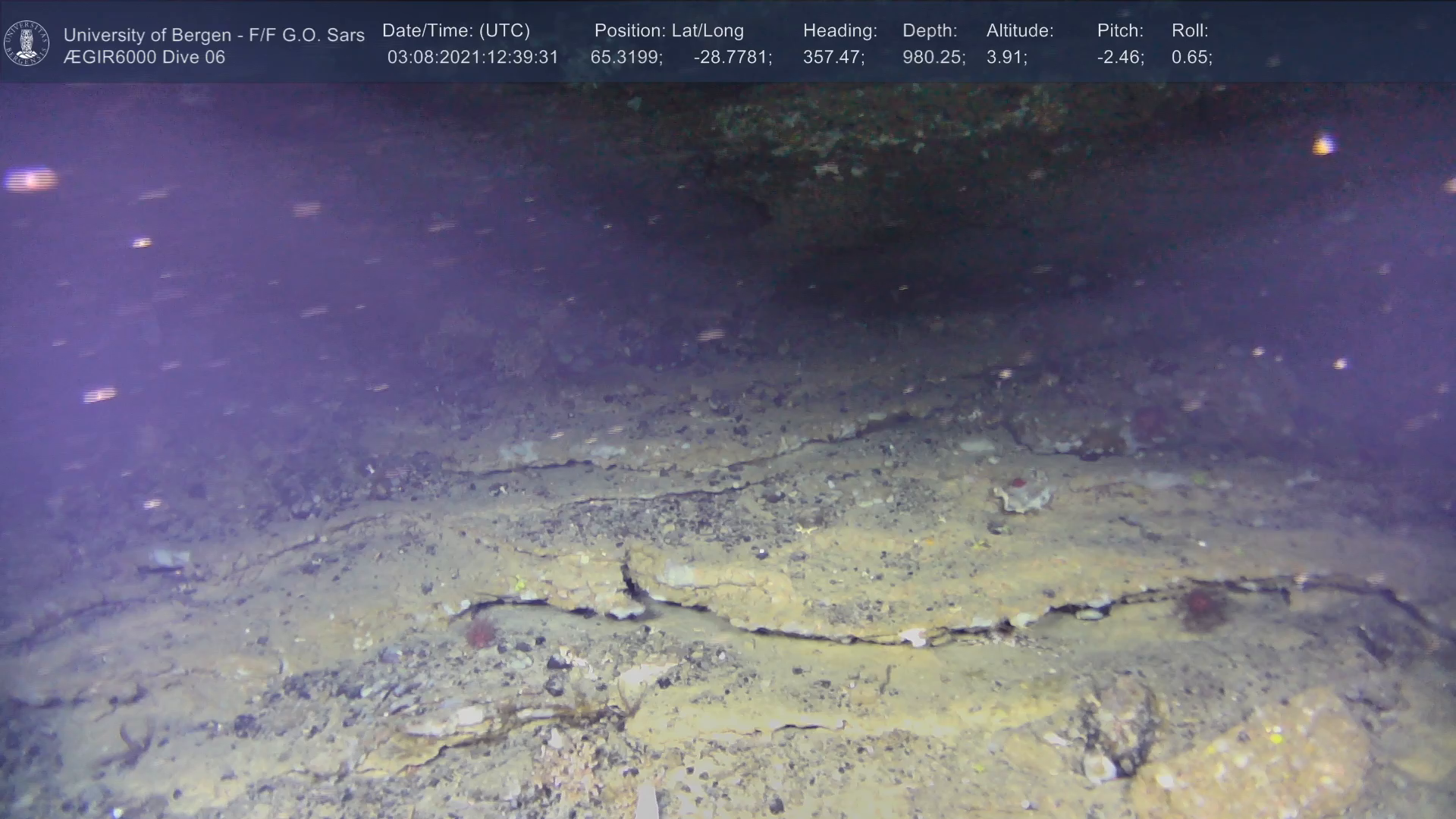The image size is (1456, 819).
Task: Select the altitude value 3.91
Action: (x=1006, y=58)
